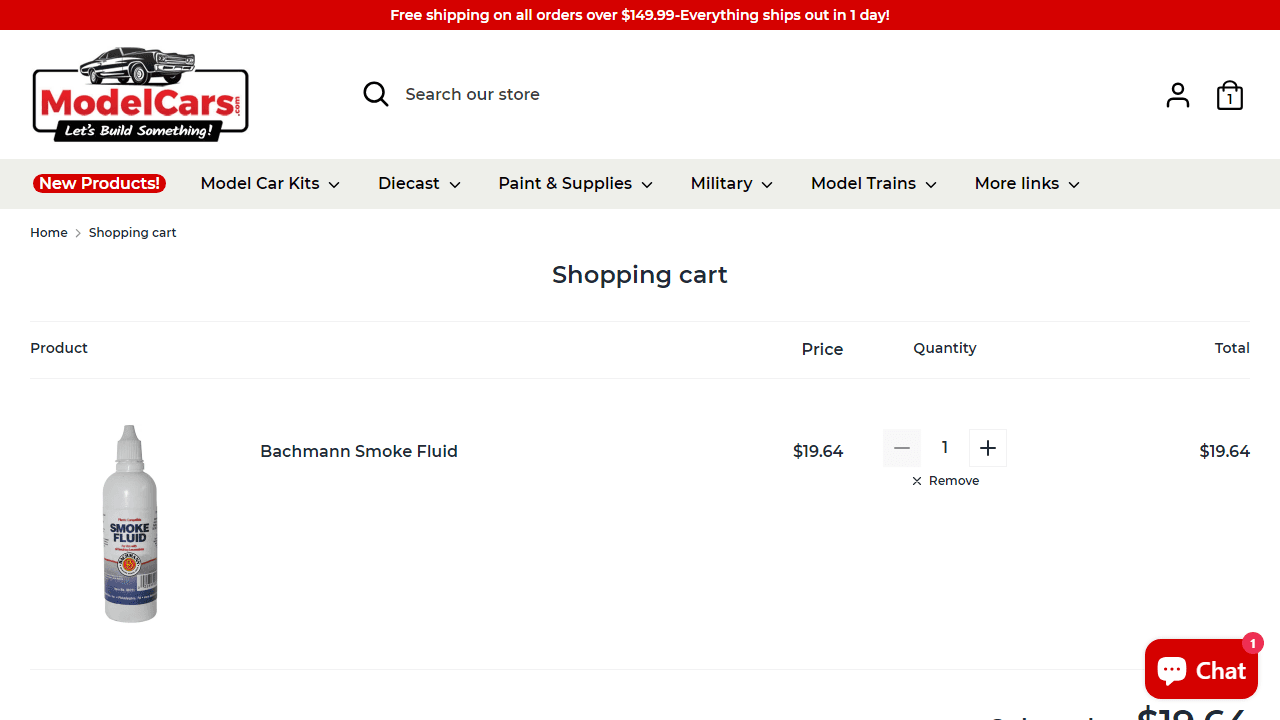Open the account user icon
The width and height of the screenshot is (1280, 720).
(x=1178, y=95)
